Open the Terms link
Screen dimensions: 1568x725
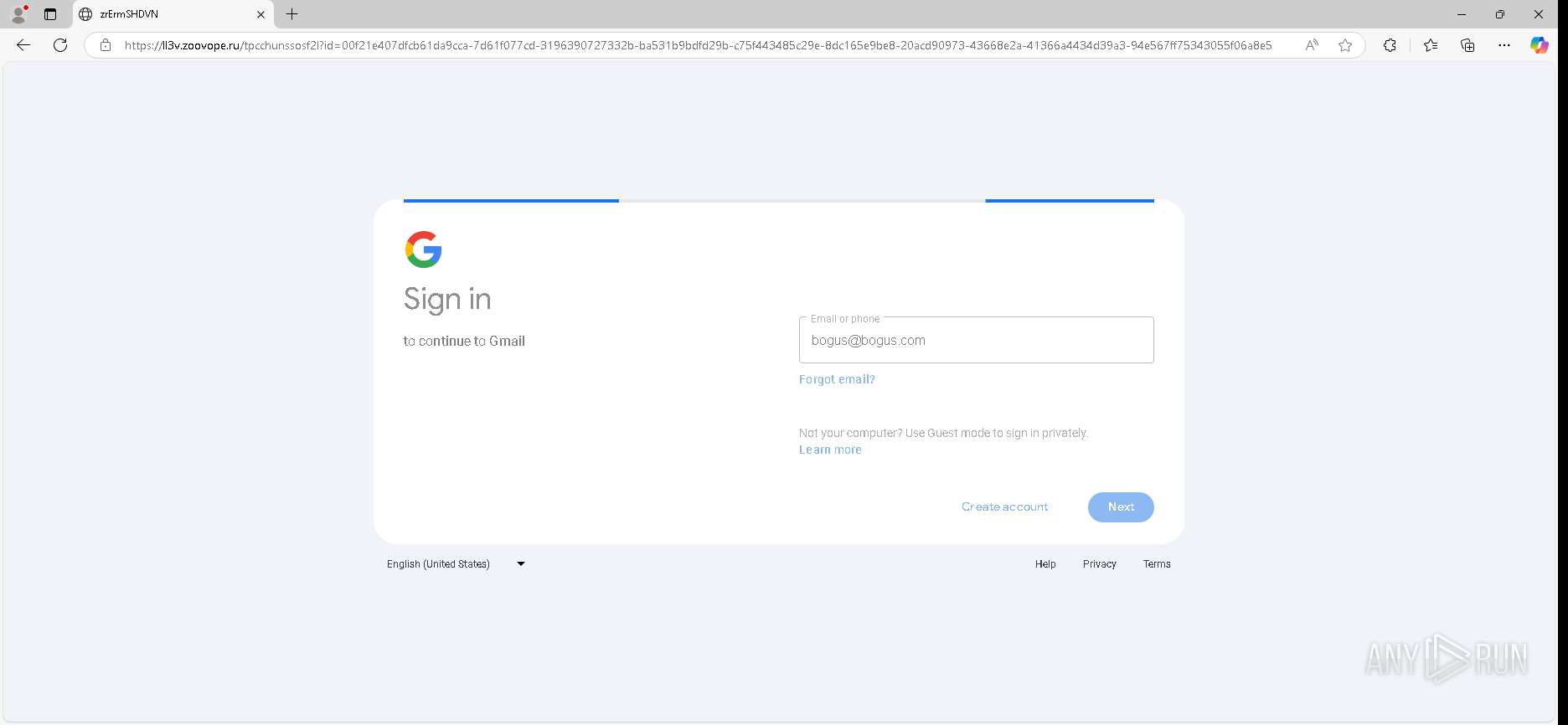pos(1157,564)
